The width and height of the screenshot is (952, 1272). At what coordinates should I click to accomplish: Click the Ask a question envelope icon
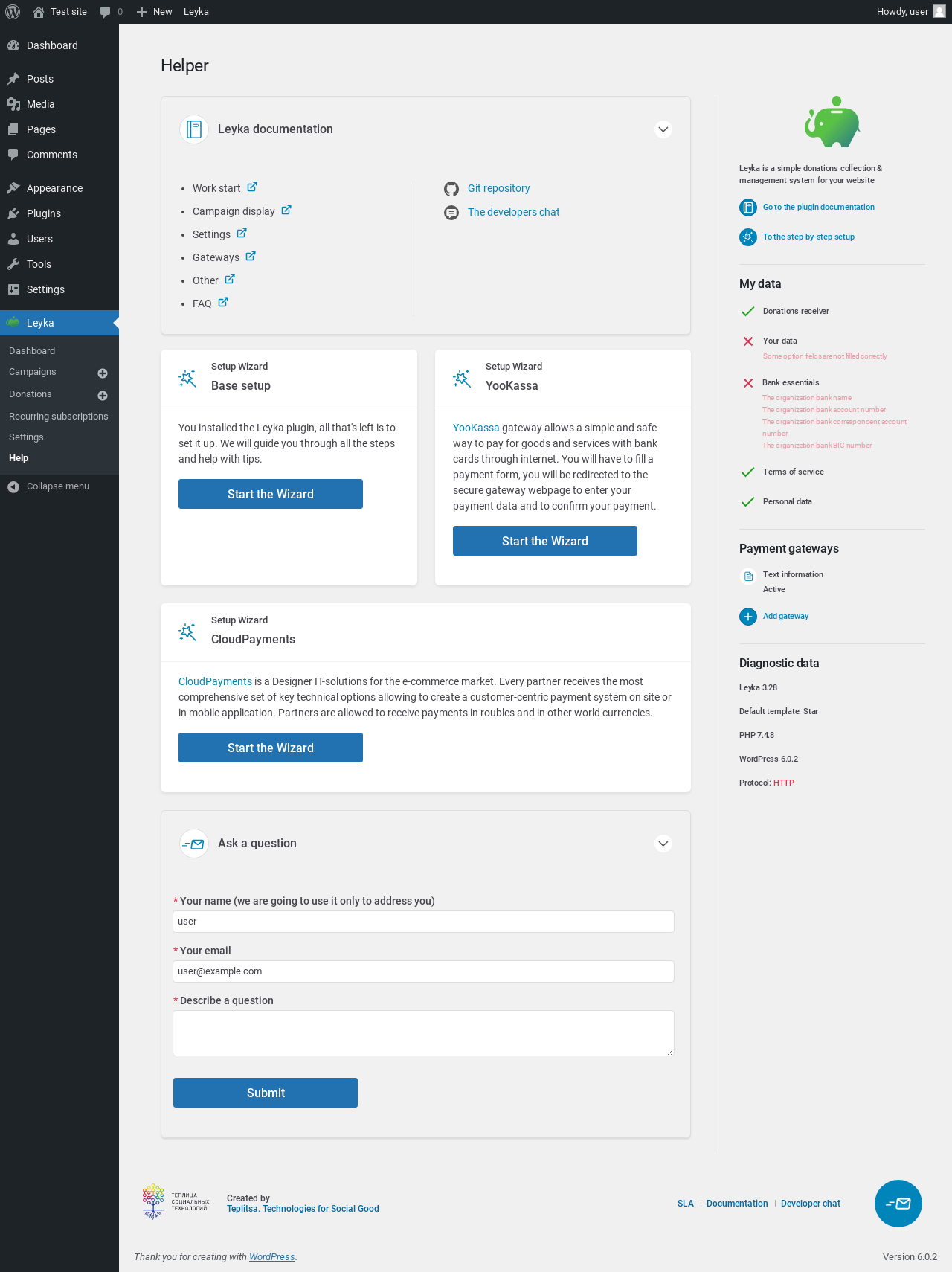click(194, 844)
